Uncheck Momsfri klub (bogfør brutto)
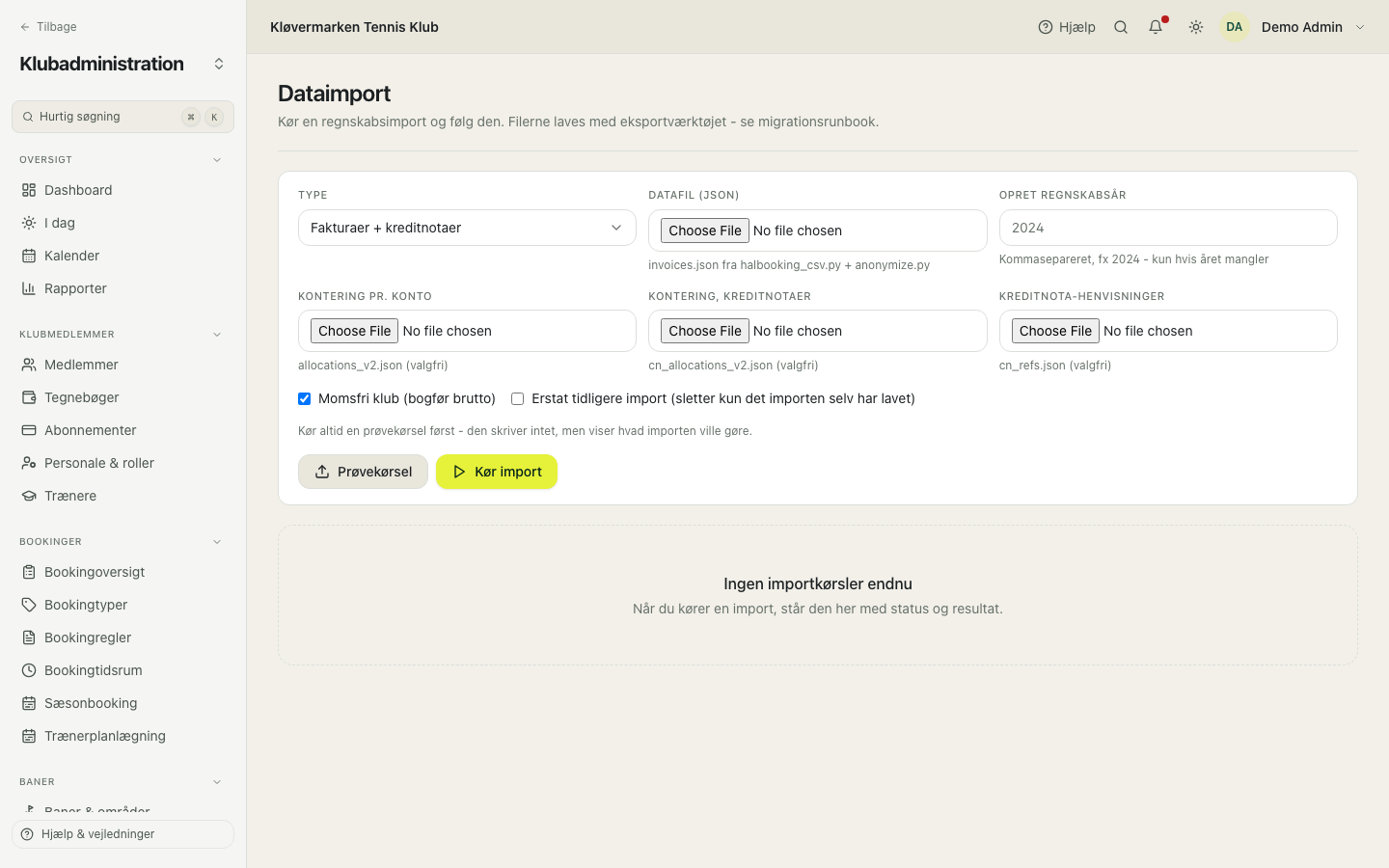The height and width of the screenshot is (868, 1389). click(304, 398)
